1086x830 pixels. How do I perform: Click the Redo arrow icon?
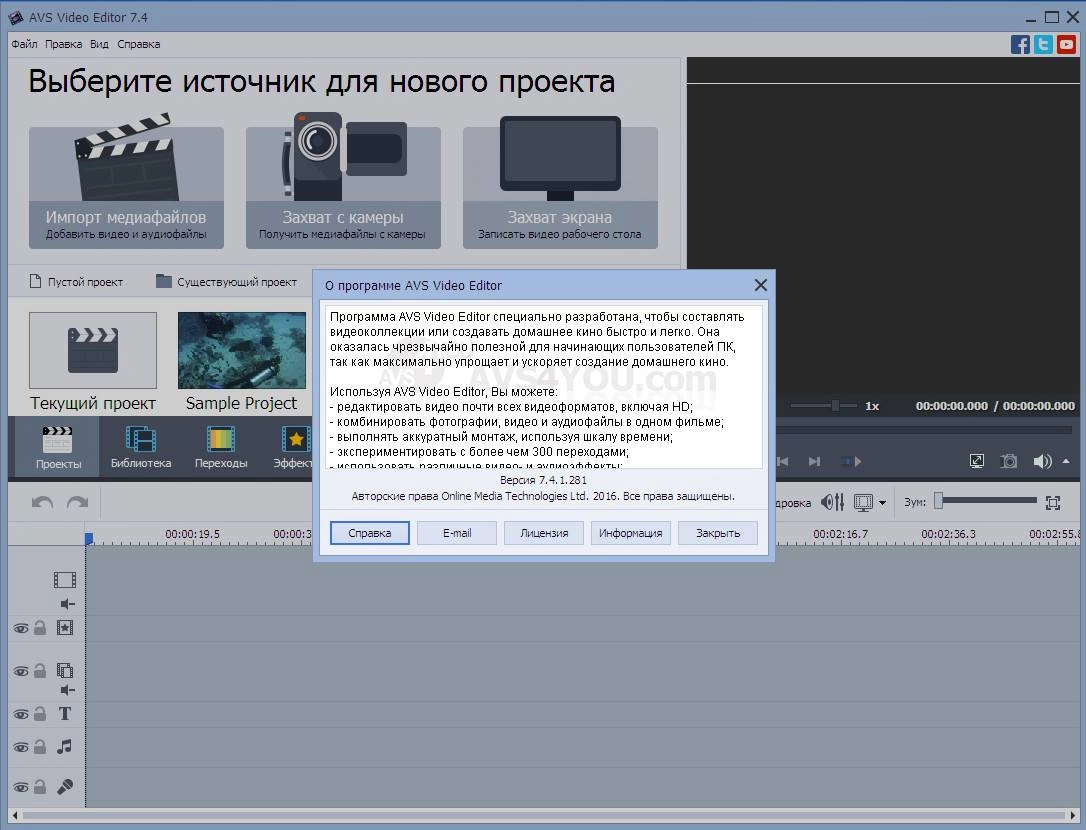point(78,502)
